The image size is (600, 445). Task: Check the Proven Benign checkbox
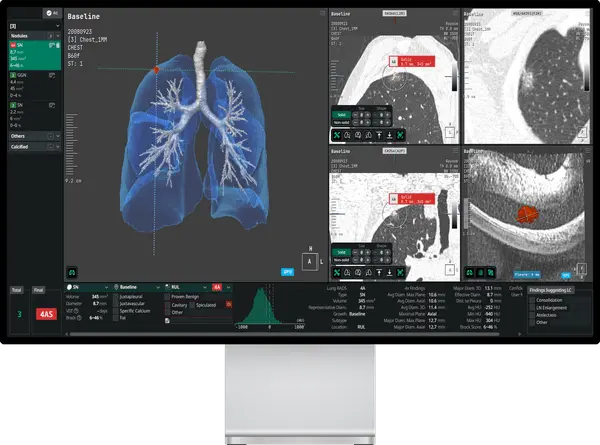tap(167, 297)
